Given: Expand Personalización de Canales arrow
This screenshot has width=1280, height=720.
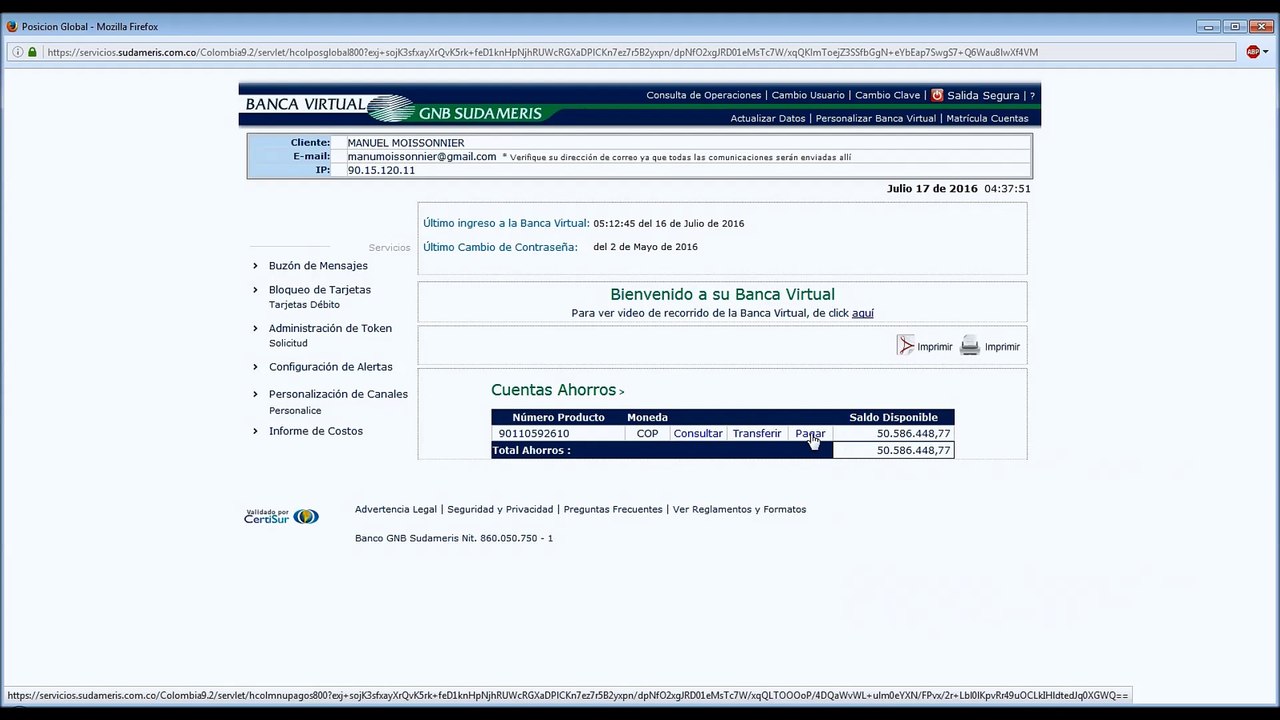Looking at the screenshot, I should tap(255, 394).
